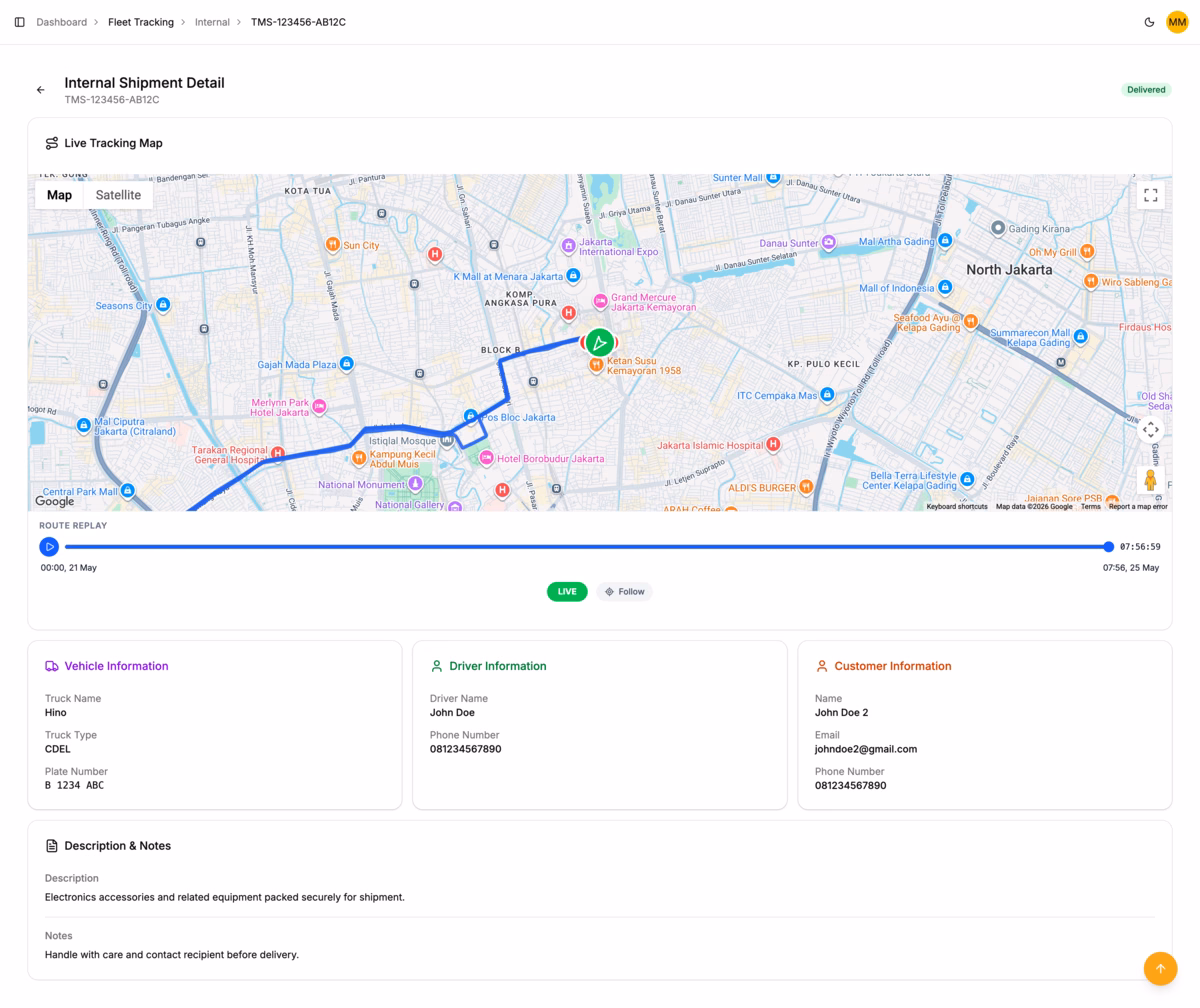Toggle the sidebar panel icon
The width and height of the screenshot is (1200, 1008).
[x=19, y=22]
